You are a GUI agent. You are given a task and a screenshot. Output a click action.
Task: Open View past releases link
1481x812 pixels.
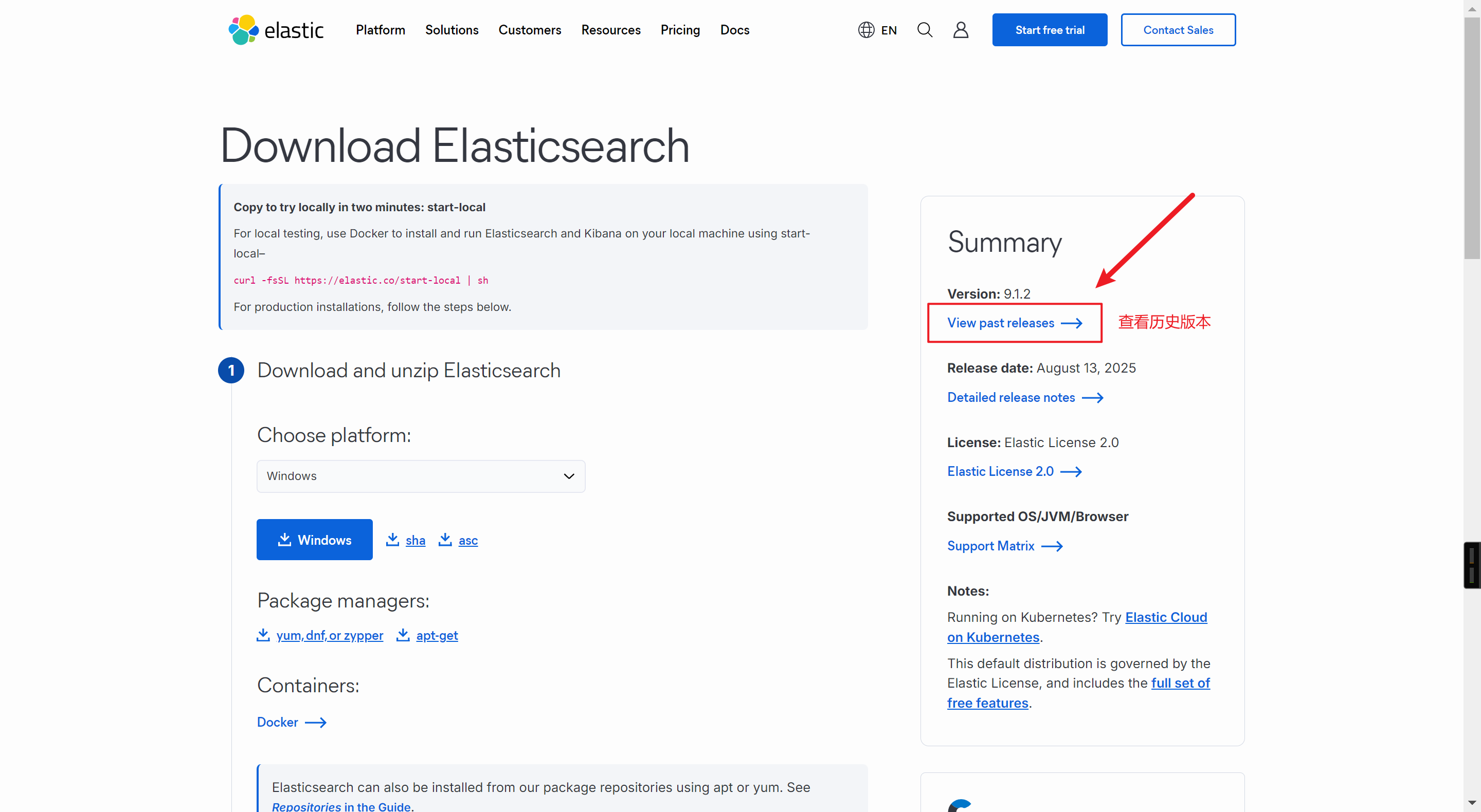[1000, 323]
